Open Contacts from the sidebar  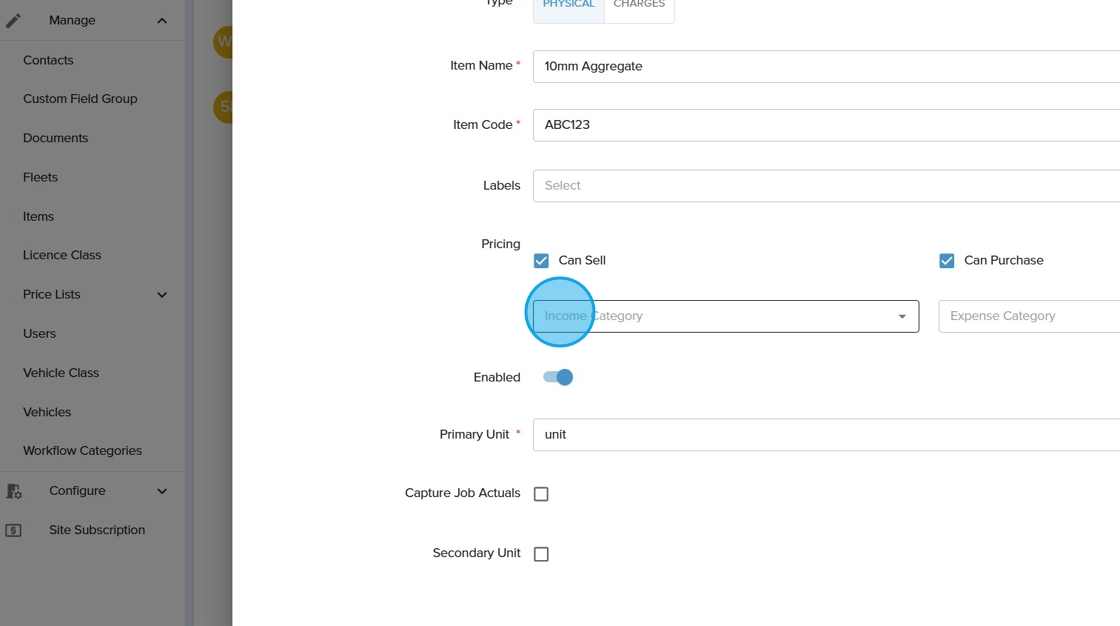tap(48, 60)
